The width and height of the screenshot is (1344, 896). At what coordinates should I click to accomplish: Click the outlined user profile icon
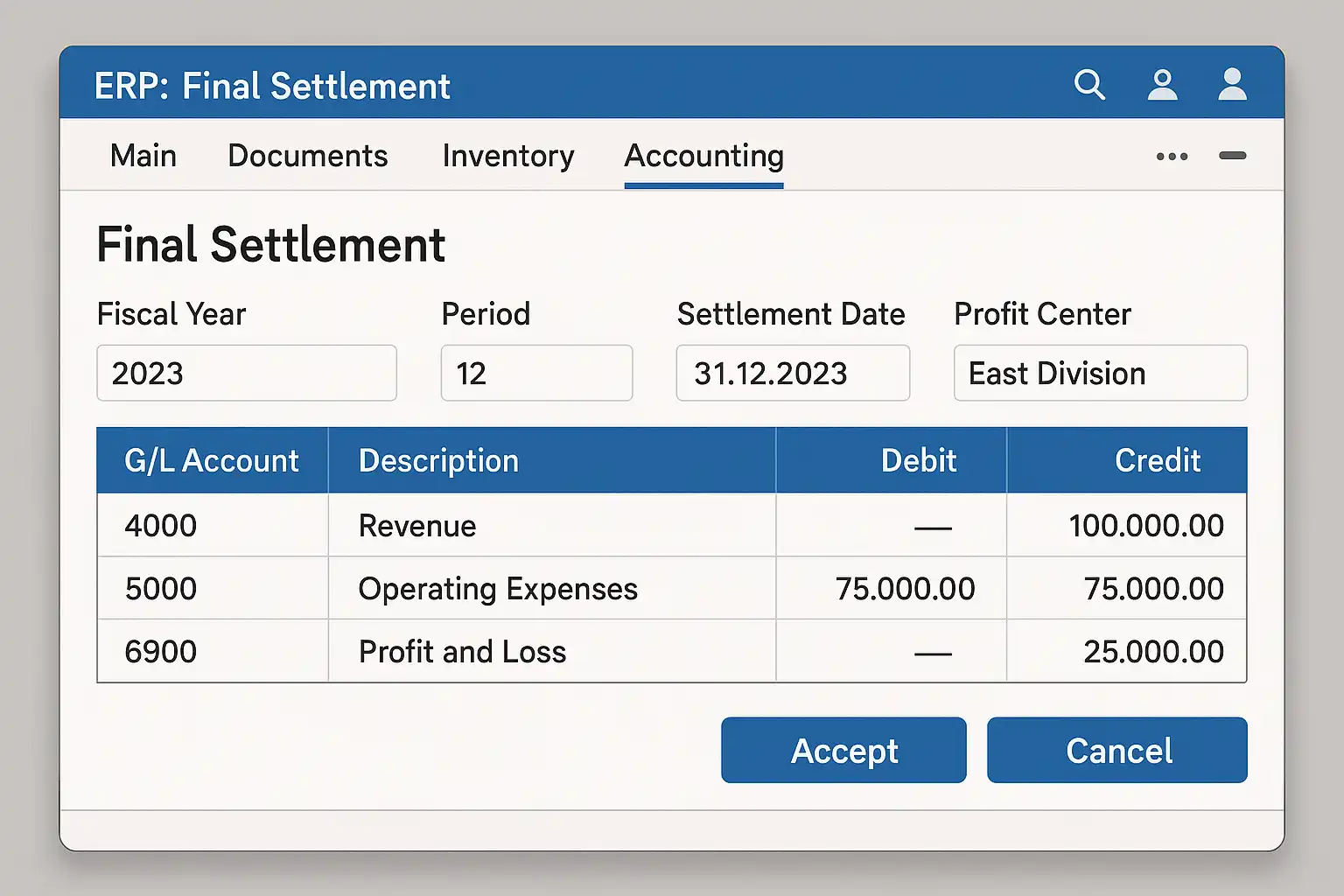[1162, 85]
